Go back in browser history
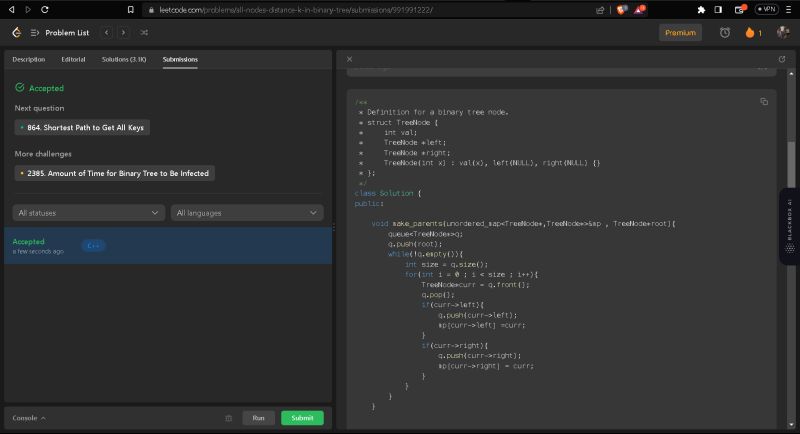Image resolution: width=800 pixels, height=434 pixels. click(x=12, y=10)
